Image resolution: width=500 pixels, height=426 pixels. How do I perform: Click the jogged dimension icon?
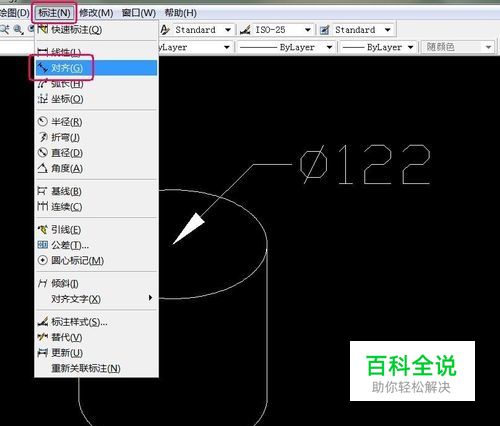click(x=42, y=137)
